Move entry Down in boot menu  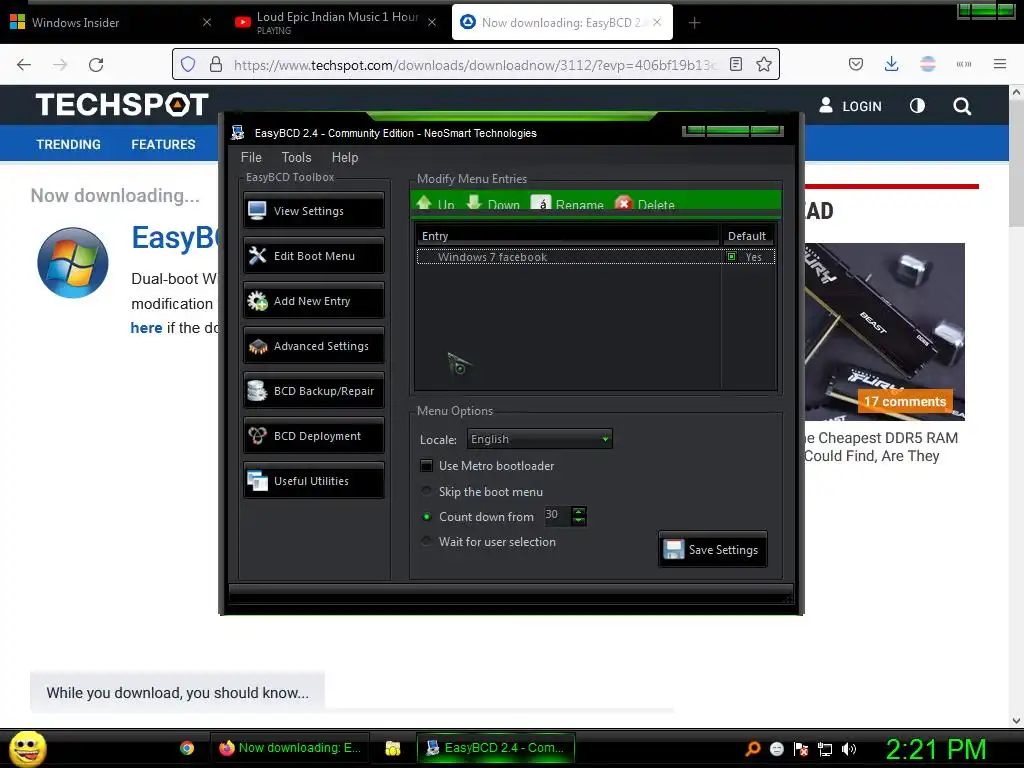pos(493,204)
